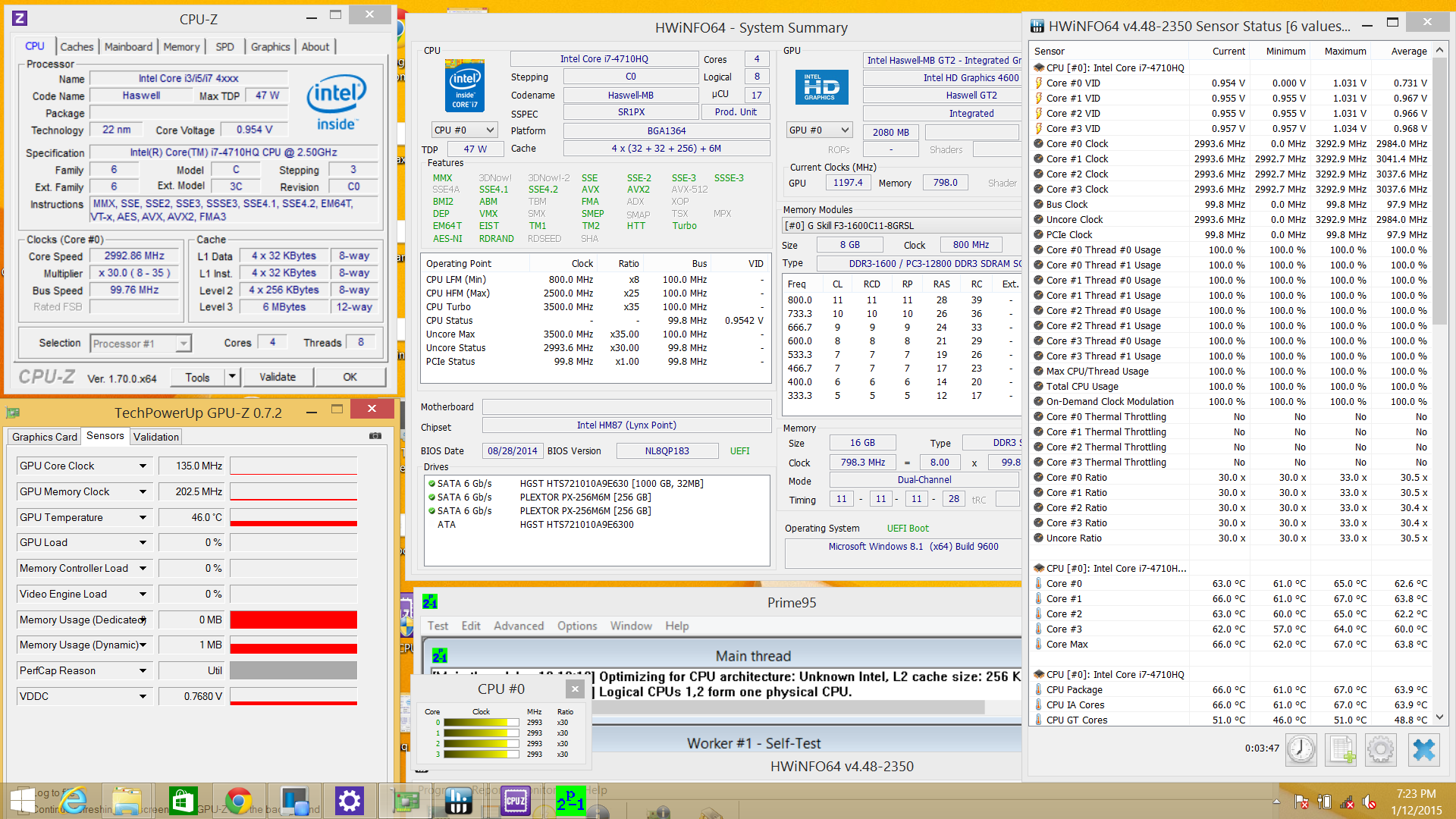The width and height of the screenshot is (1456, 819).
Task: Show hidden tray icons arrow
Action: pos(1276,802)
